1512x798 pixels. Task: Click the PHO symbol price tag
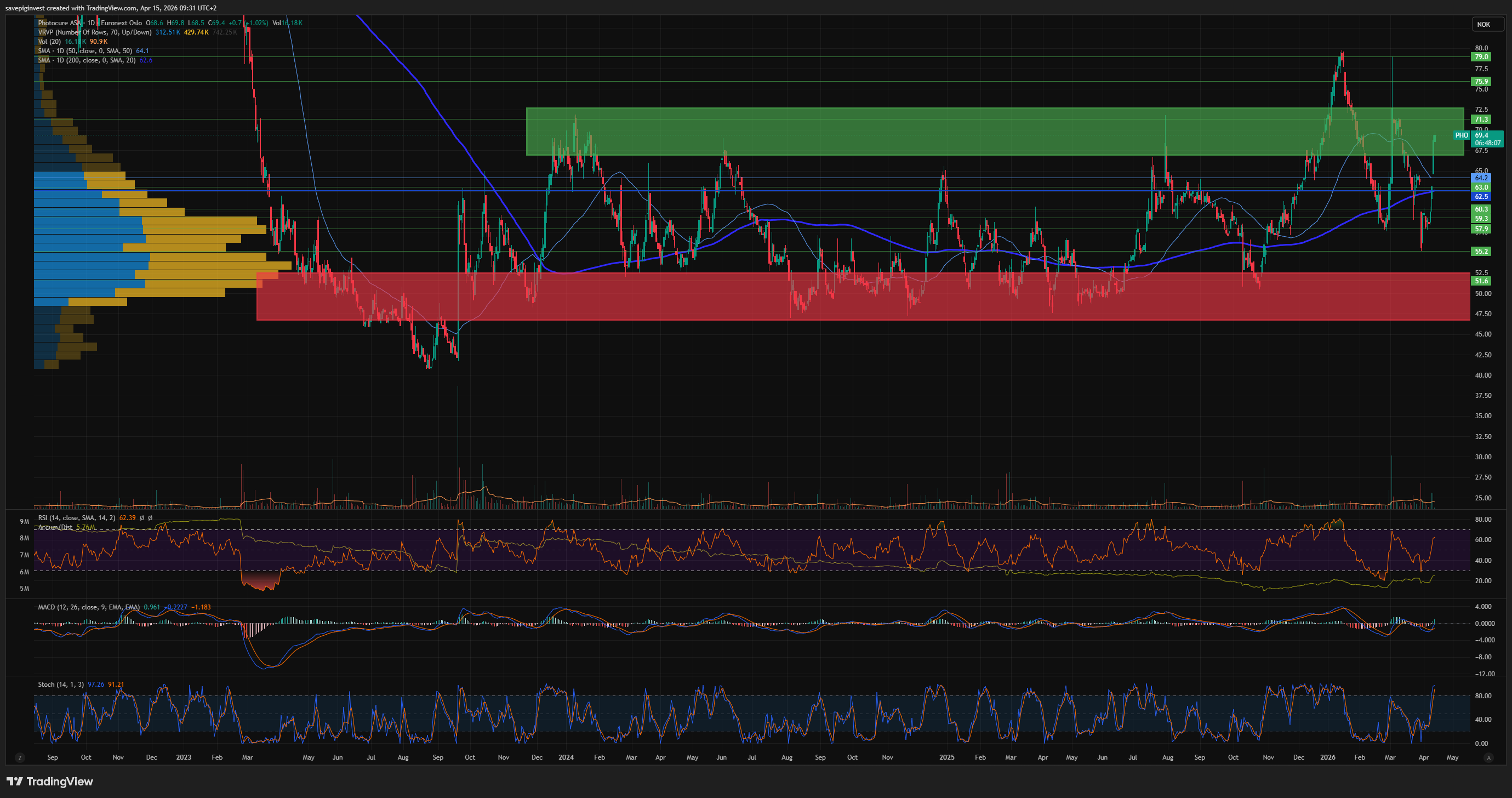[1462, 135]
